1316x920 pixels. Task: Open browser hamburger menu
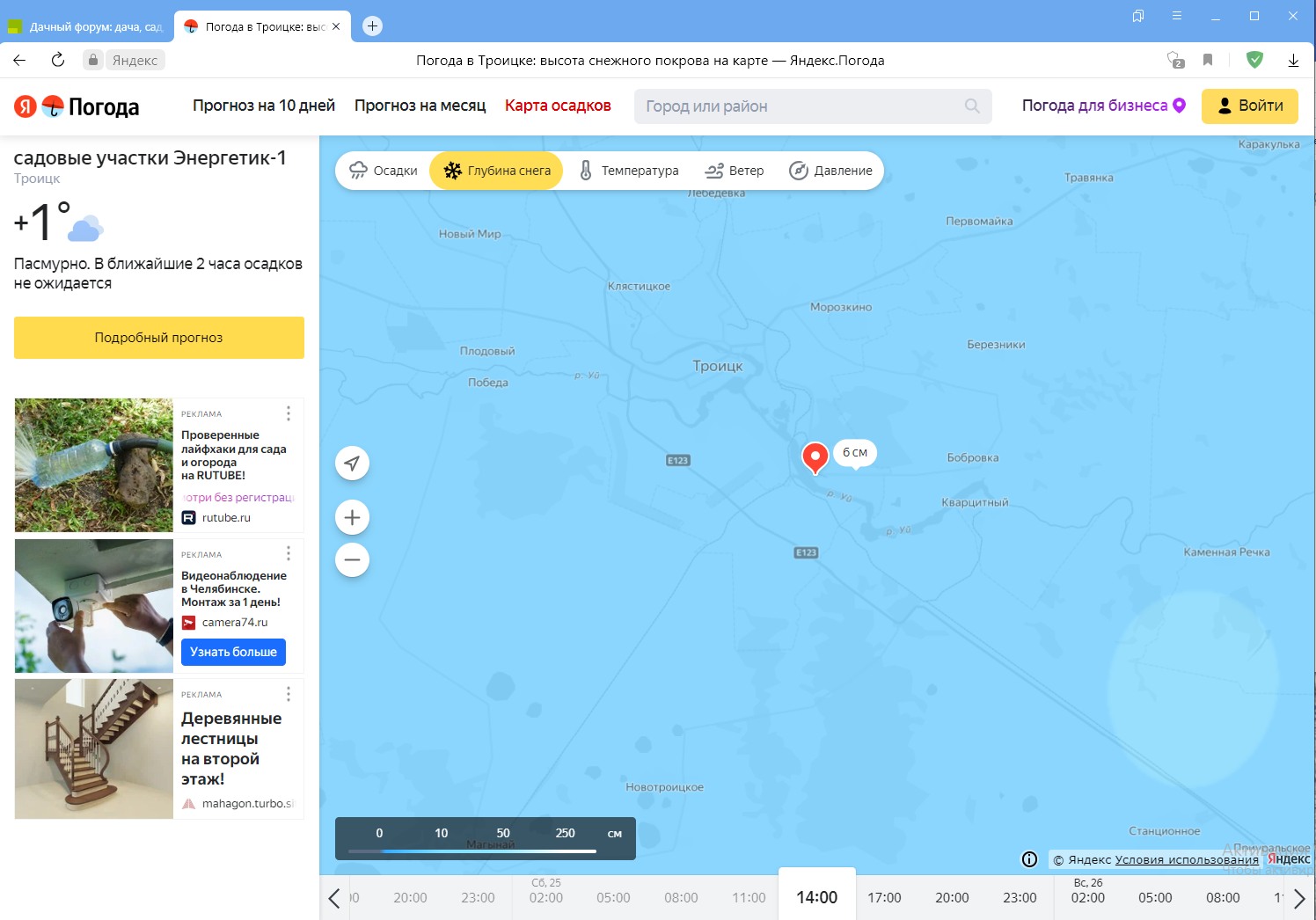pyautogui.click(x=1176, y=16)
